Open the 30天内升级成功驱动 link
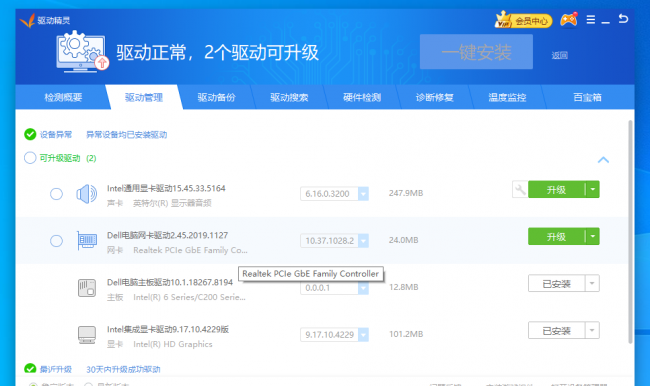This screenshot has height=386, width=650. tap(123, 369)
